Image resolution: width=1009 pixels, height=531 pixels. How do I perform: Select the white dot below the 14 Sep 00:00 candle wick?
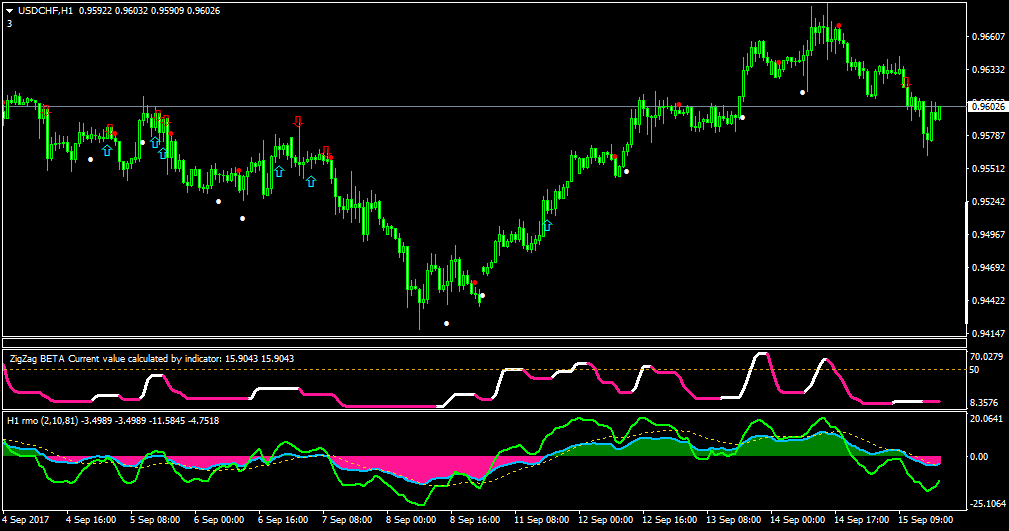[x=802, y=92]
